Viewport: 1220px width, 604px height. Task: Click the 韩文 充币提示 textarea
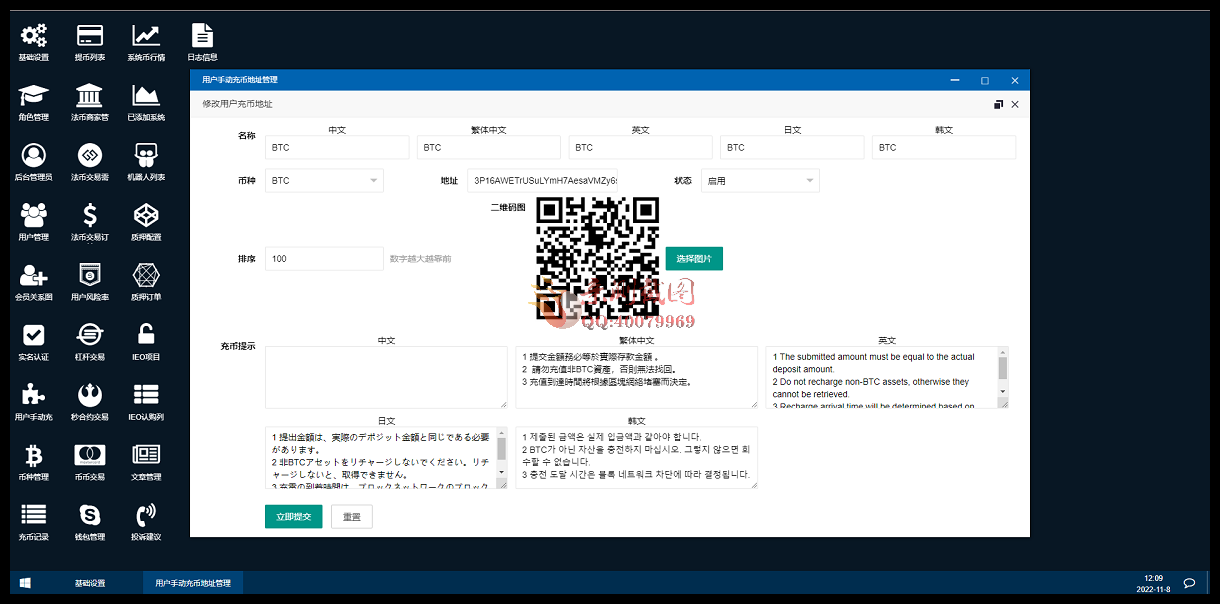pyautogui.click(x=637, y=458)
